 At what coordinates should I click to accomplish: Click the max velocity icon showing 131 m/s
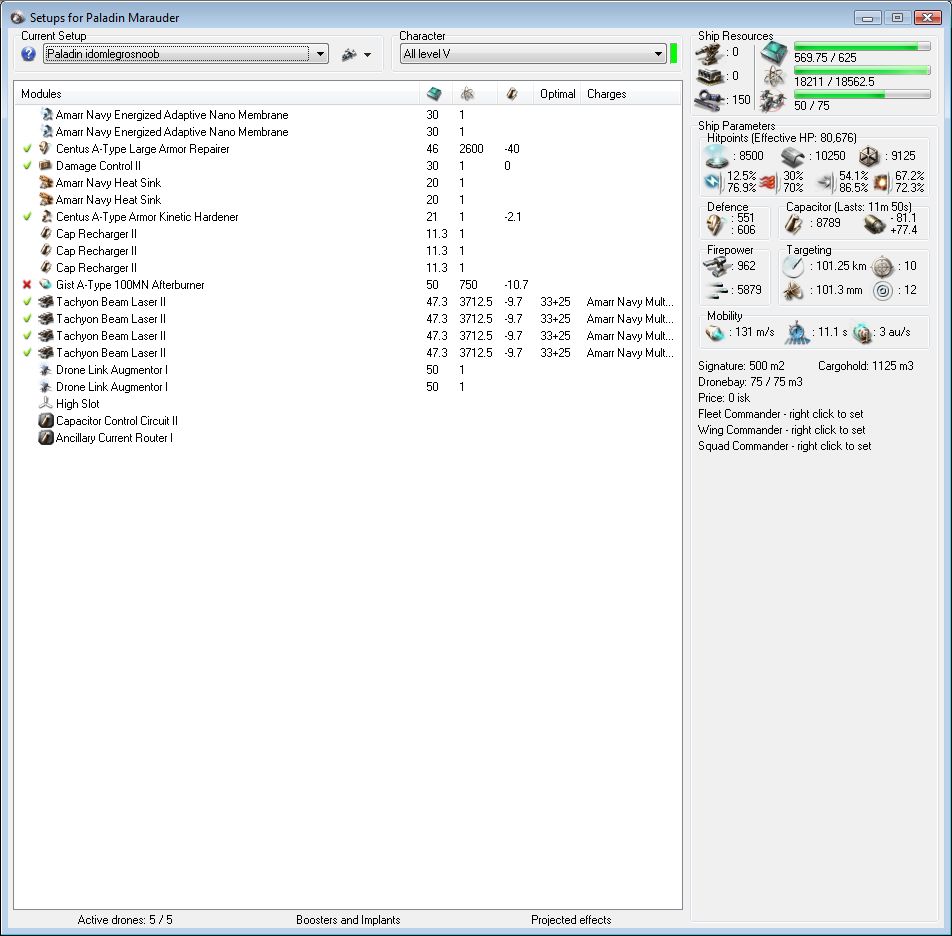pos(715,333)
